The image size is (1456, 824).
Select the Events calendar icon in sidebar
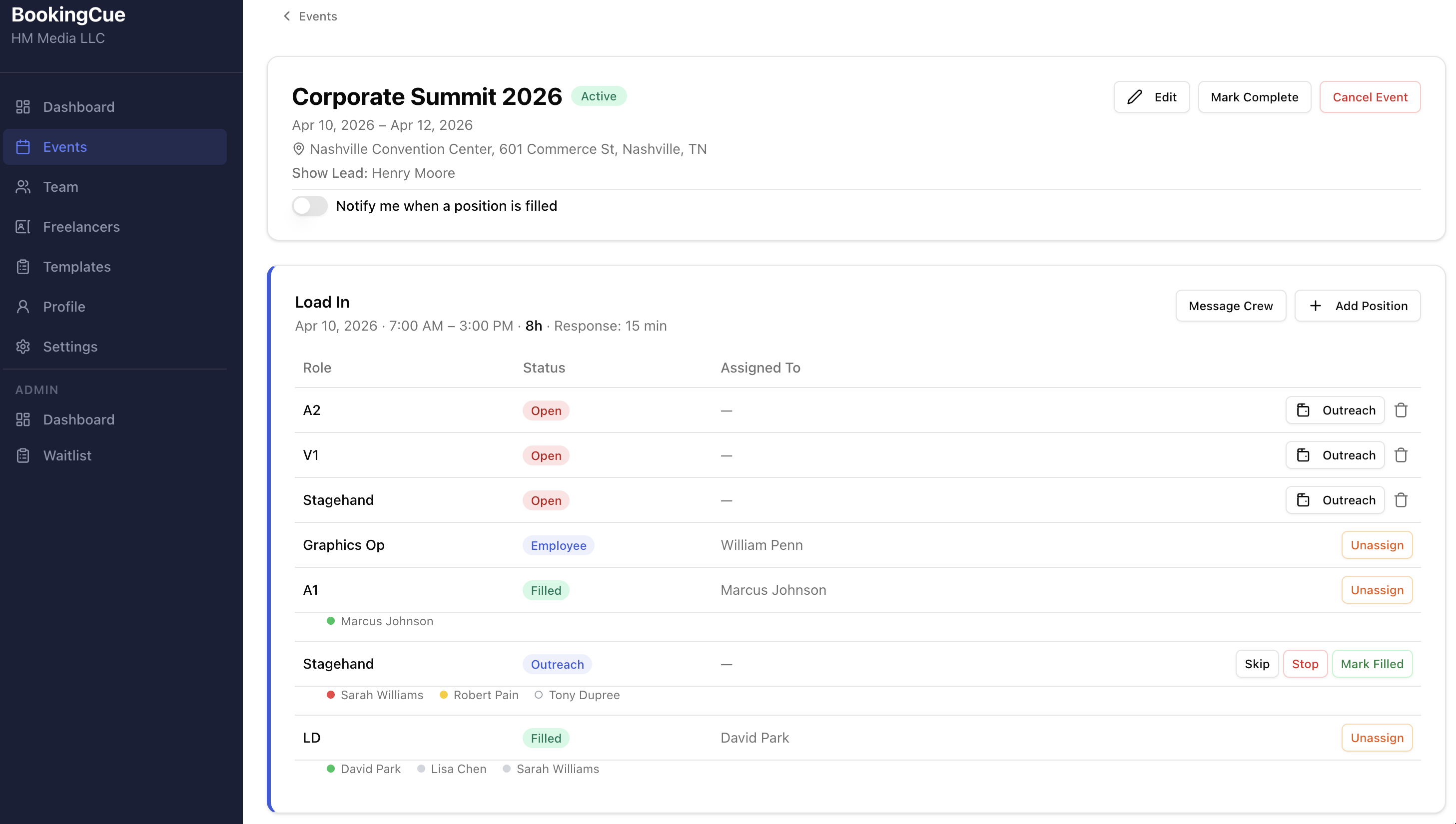23,147
